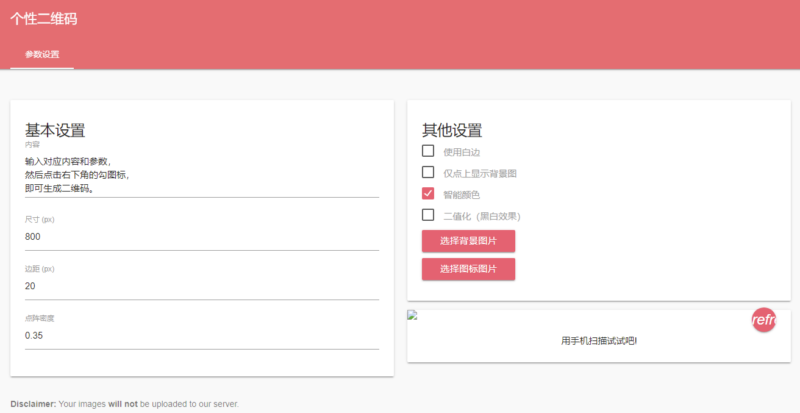800x413 pixels.
Task: Click the 智能颜色 label text
Action: (461, 195)
